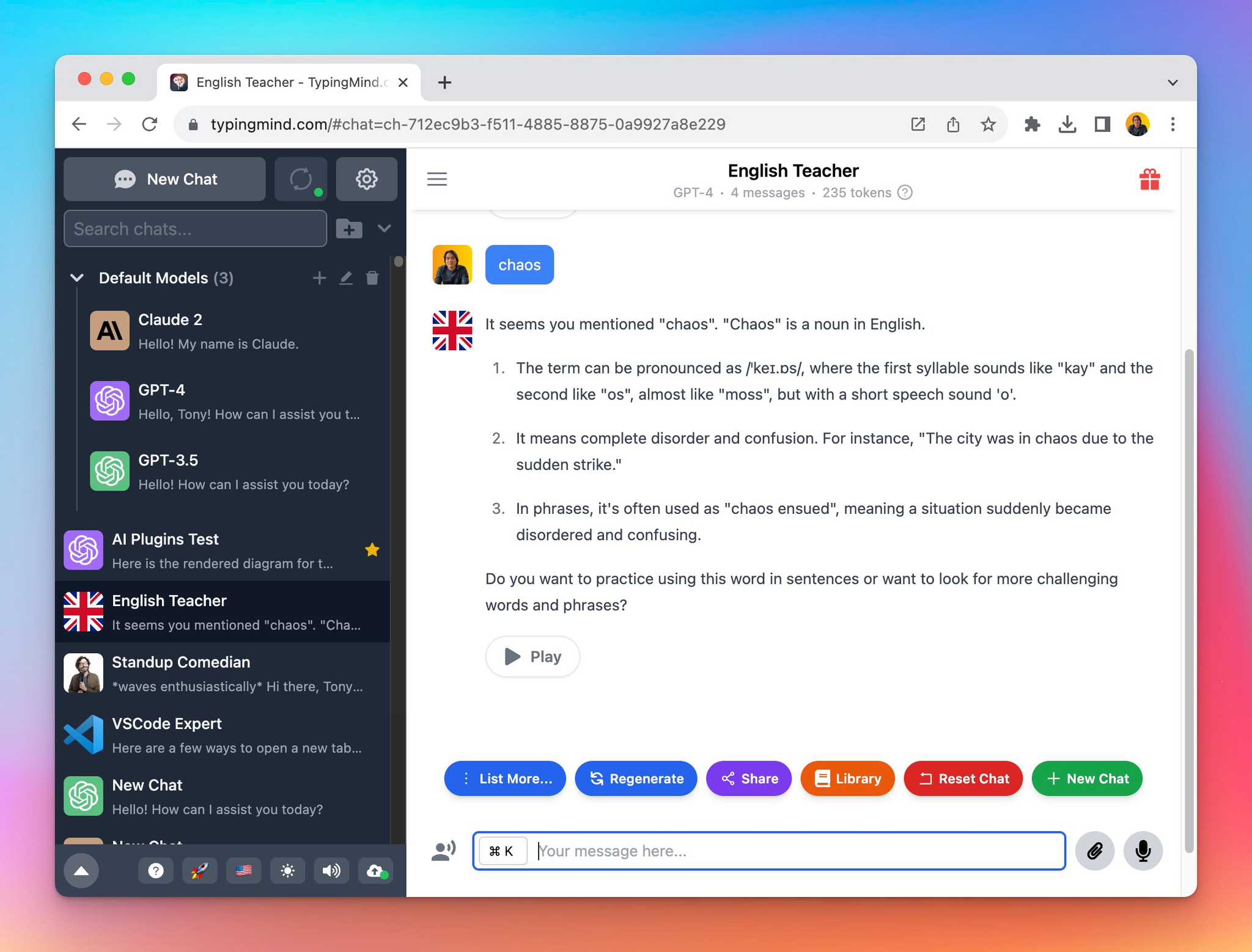This screenshot has width=1252, height=952.
Task: Expand bottom panel with up arrow
Action: click(81, 871)
